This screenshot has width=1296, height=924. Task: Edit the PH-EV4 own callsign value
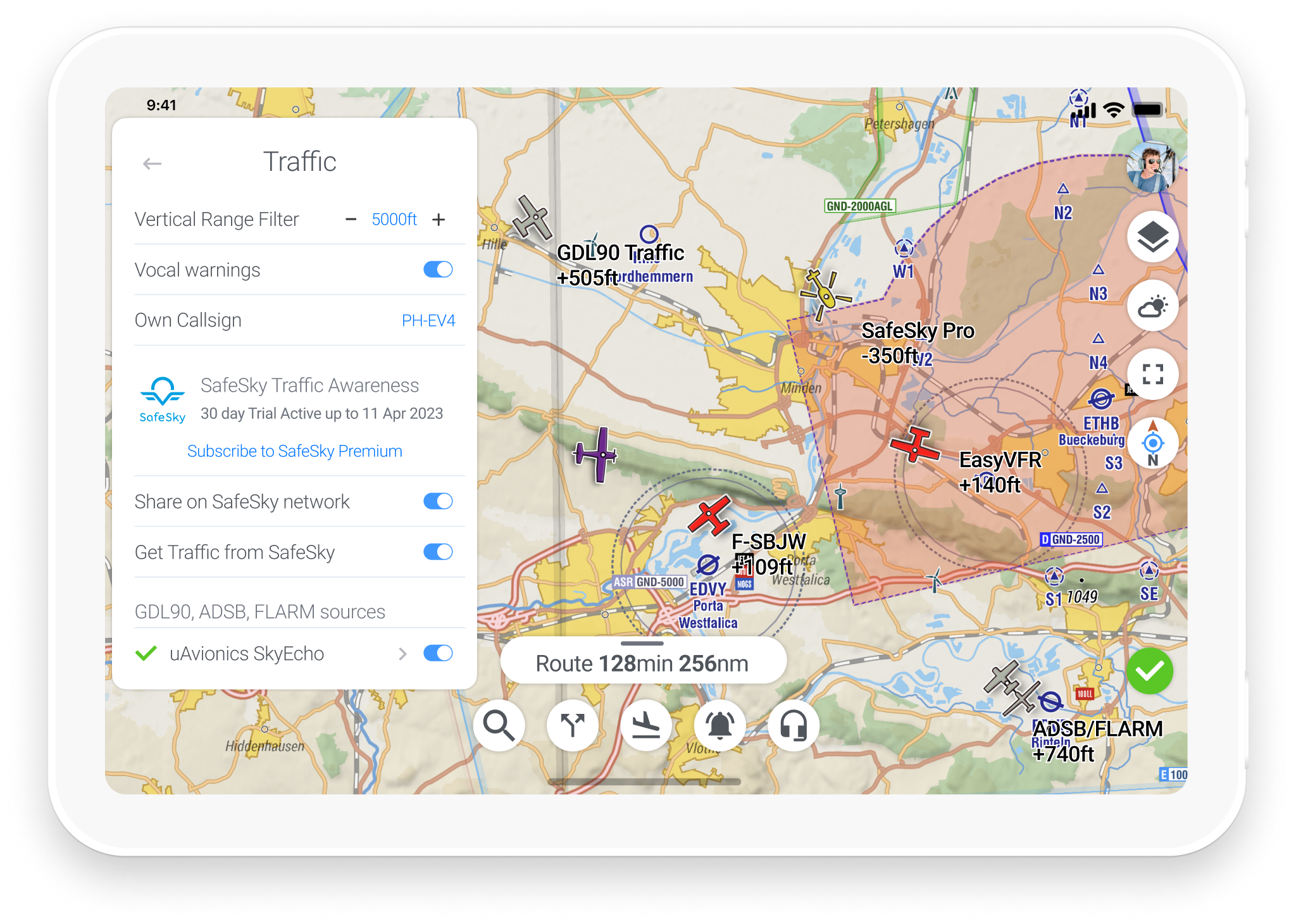(428, 321)
